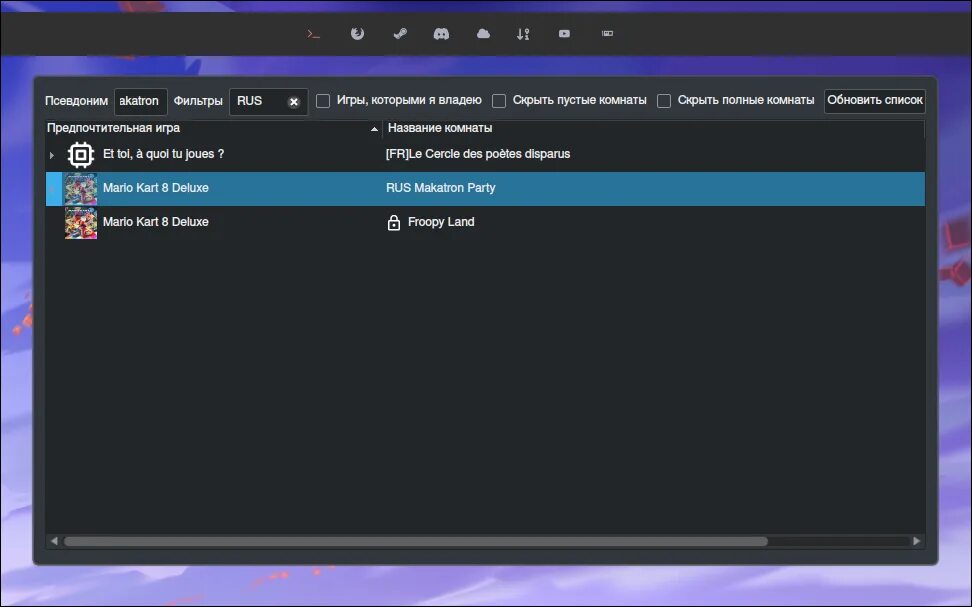
Task: Select room name 'Froopy Land'
Action: [441, 222]
